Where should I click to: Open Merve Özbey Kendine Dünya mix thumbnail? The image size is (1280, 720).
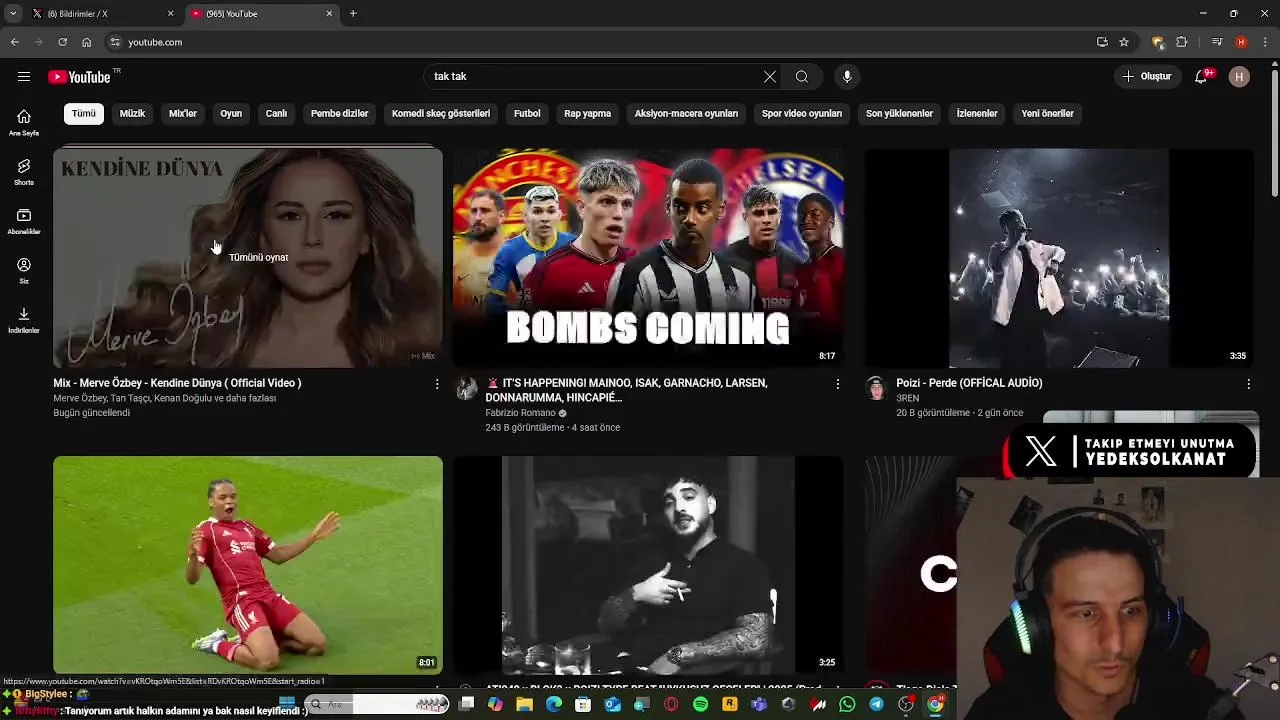[248, 258]
